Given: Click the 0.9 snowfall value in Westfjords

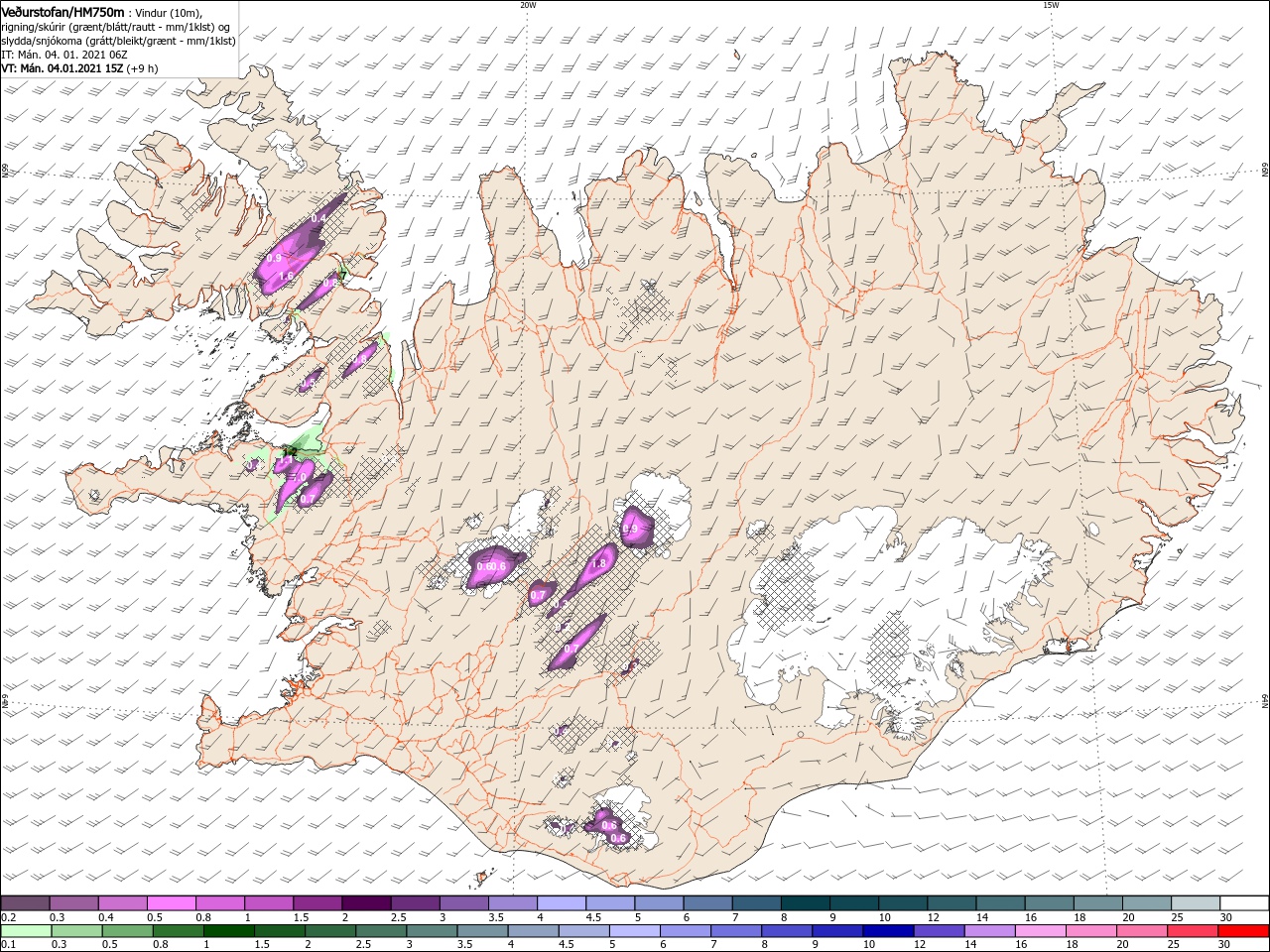Looking at the screenshot, I should click(274, 258).
